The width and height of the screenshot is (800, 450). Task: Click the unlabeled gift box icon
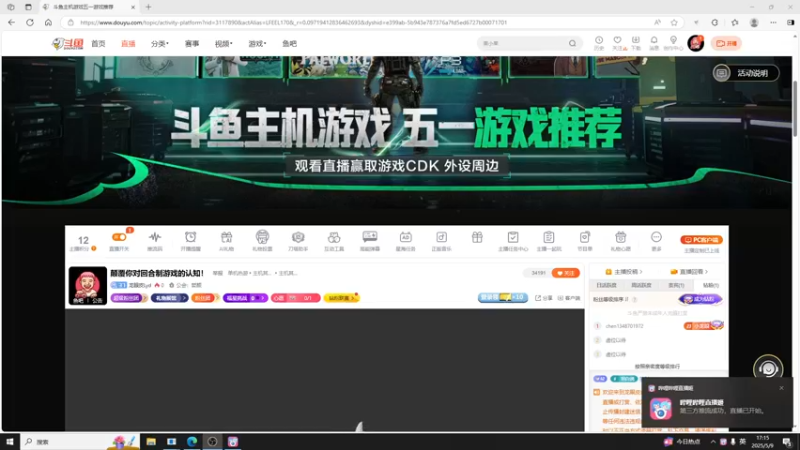click(477, 237)
